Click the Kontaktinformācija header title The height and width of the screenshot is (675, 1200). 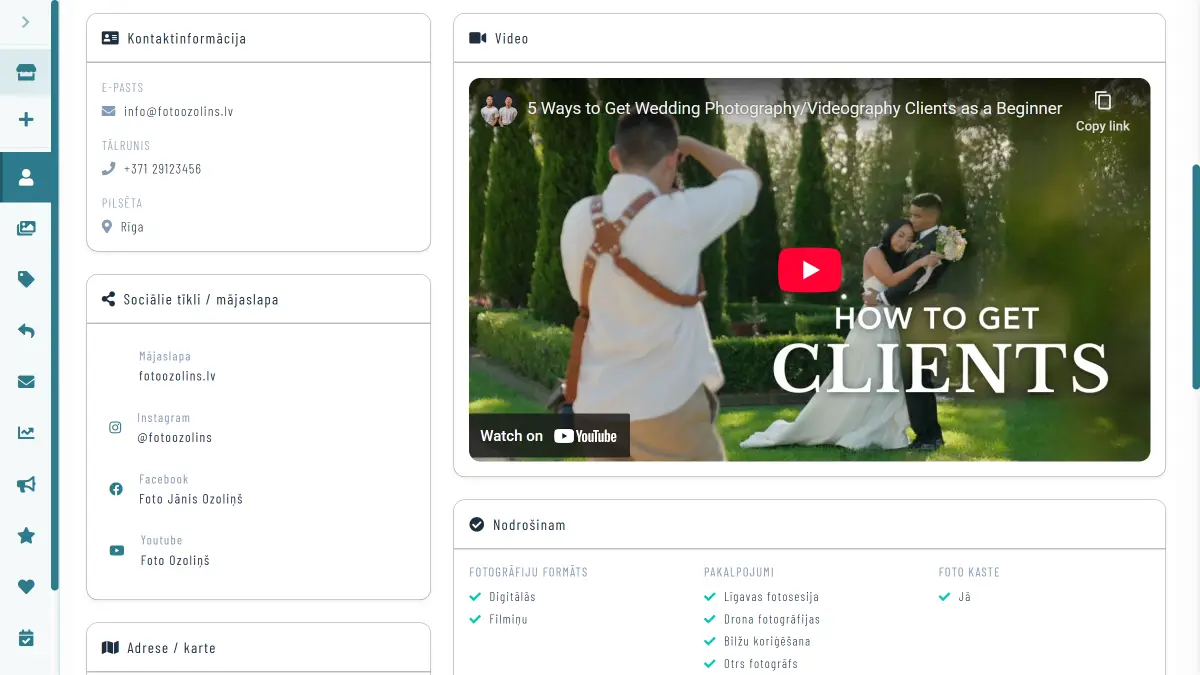tap(186, 39)
